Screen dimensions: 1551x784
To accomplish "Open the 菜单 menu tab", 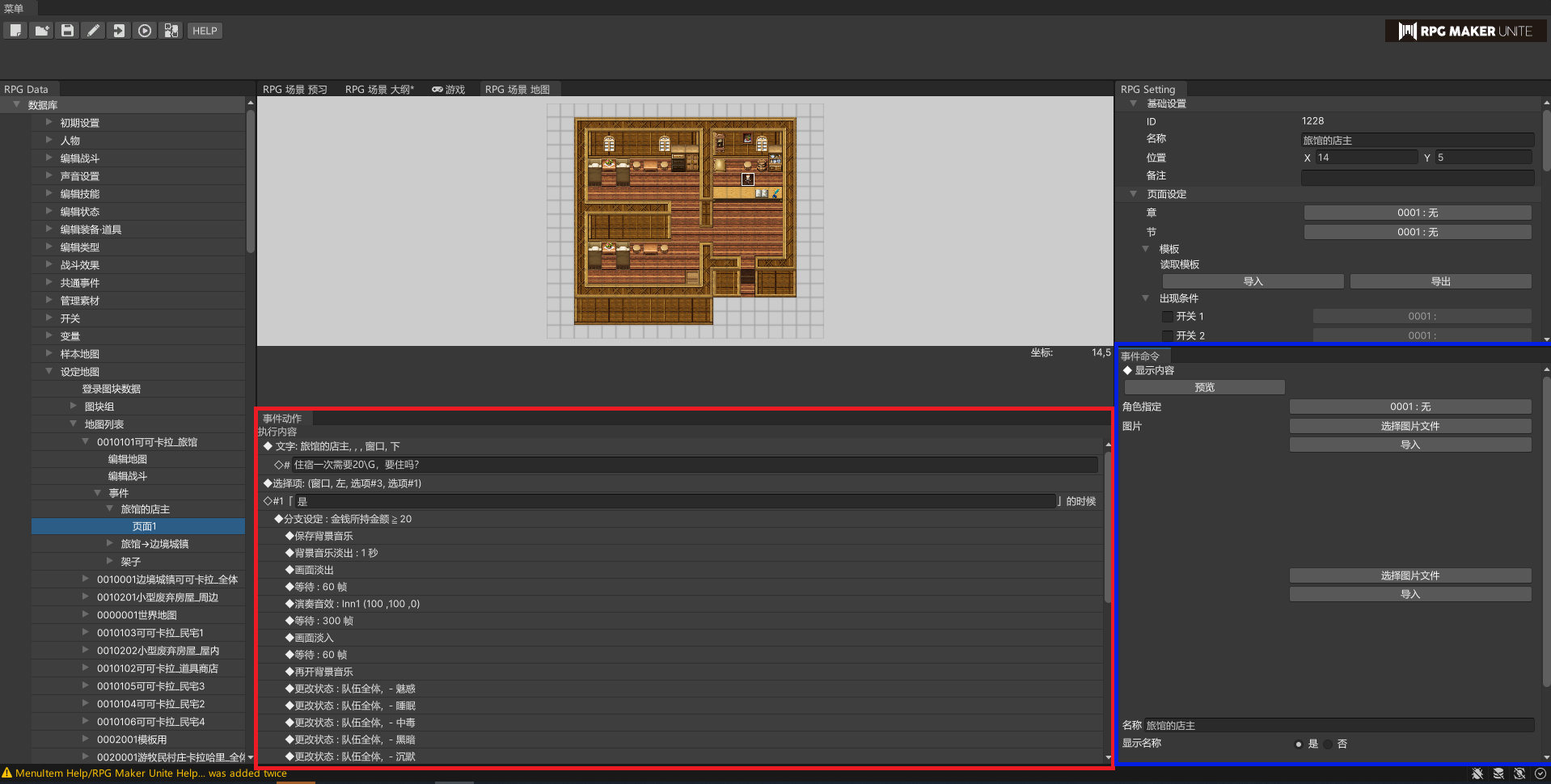I will [14, 8].
